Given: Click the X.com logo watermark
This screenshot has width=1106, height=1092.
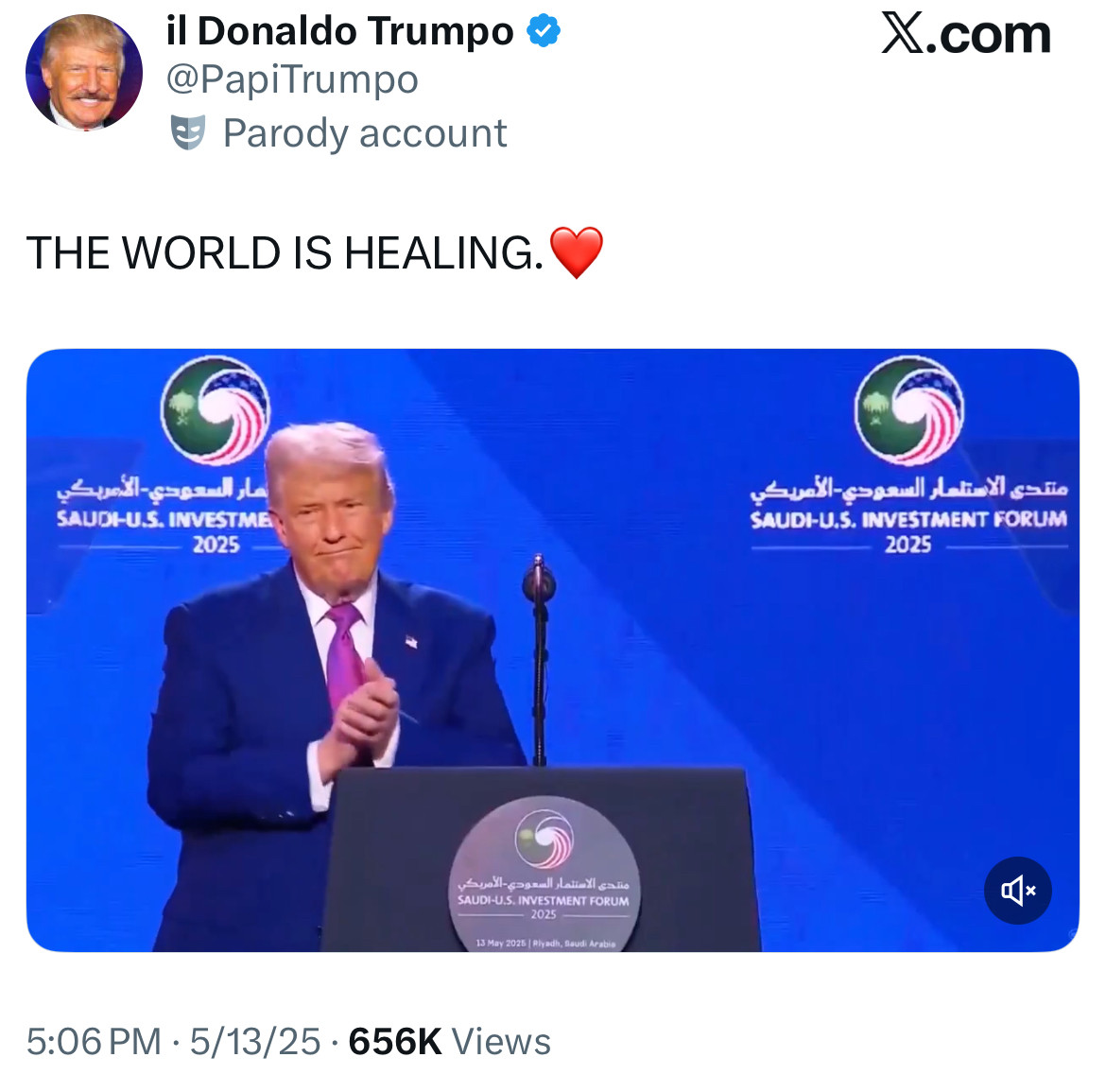Looking at the screenshot, I should (966, 34).
